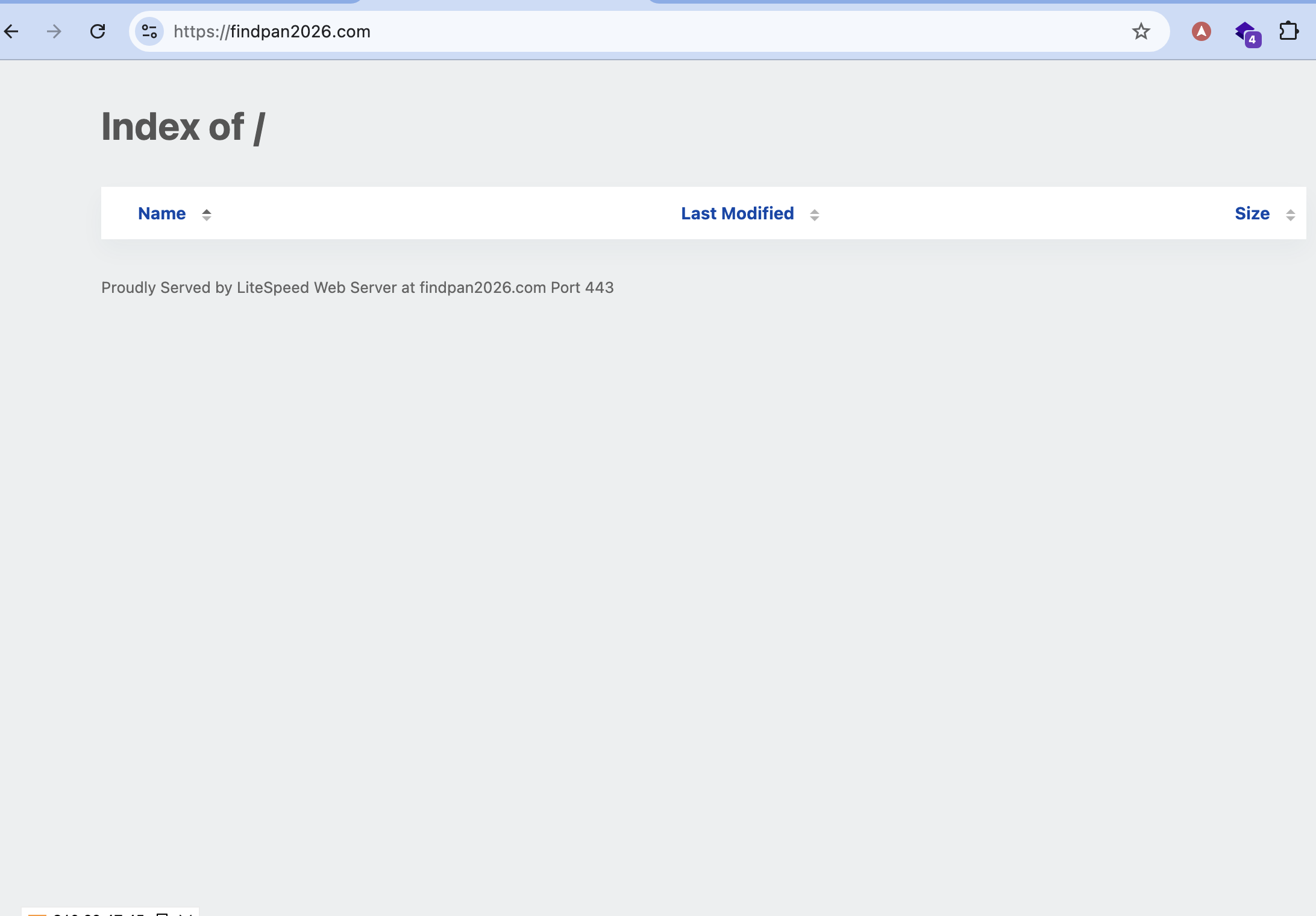Click the 'Index of /' page heading
Image resolution: width=1316 pixels, height=916 pixels.
(x=183, y=127)
